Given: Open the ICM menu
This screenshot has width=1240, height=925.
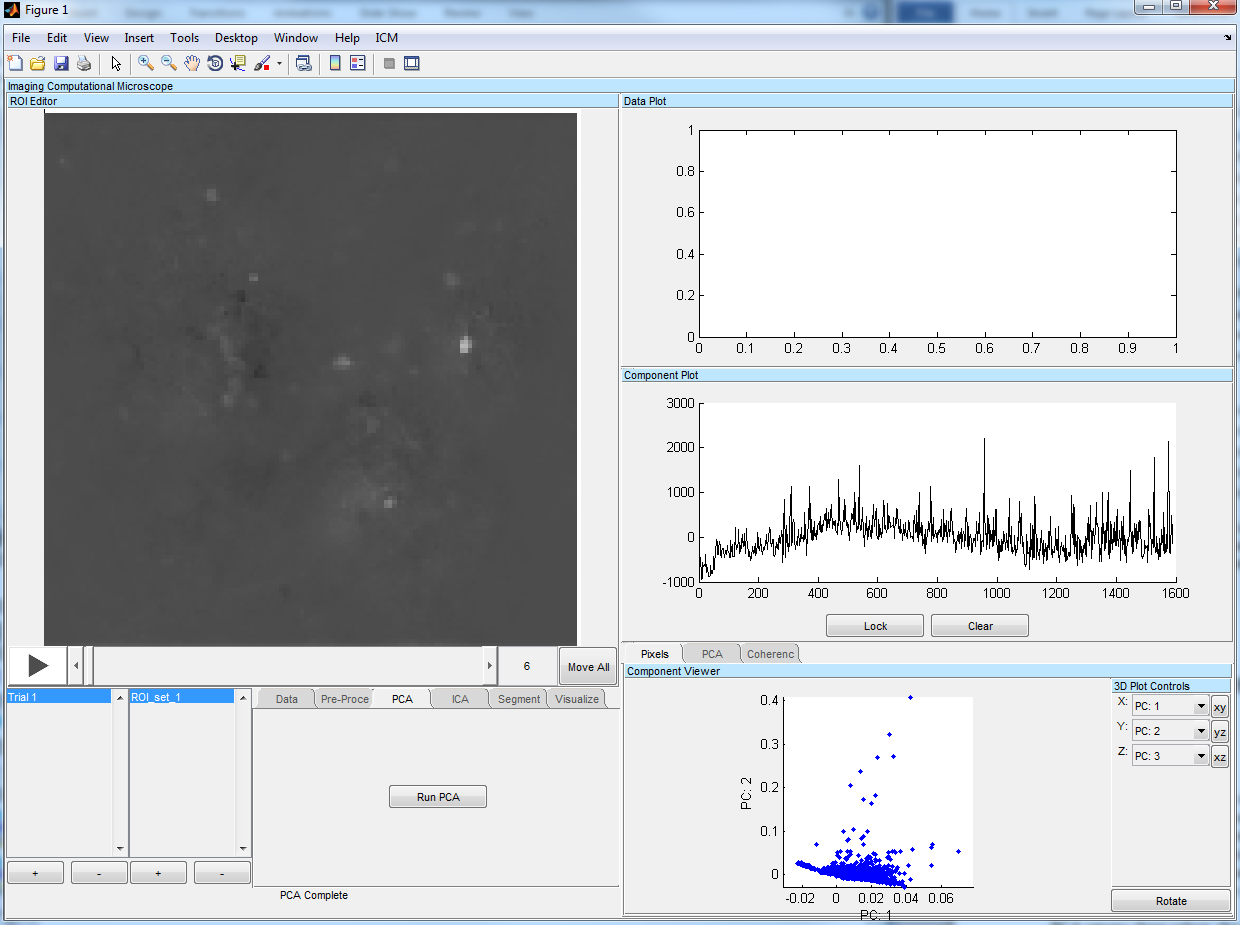Looking at the screenshot, I should (x=386, y=38).
